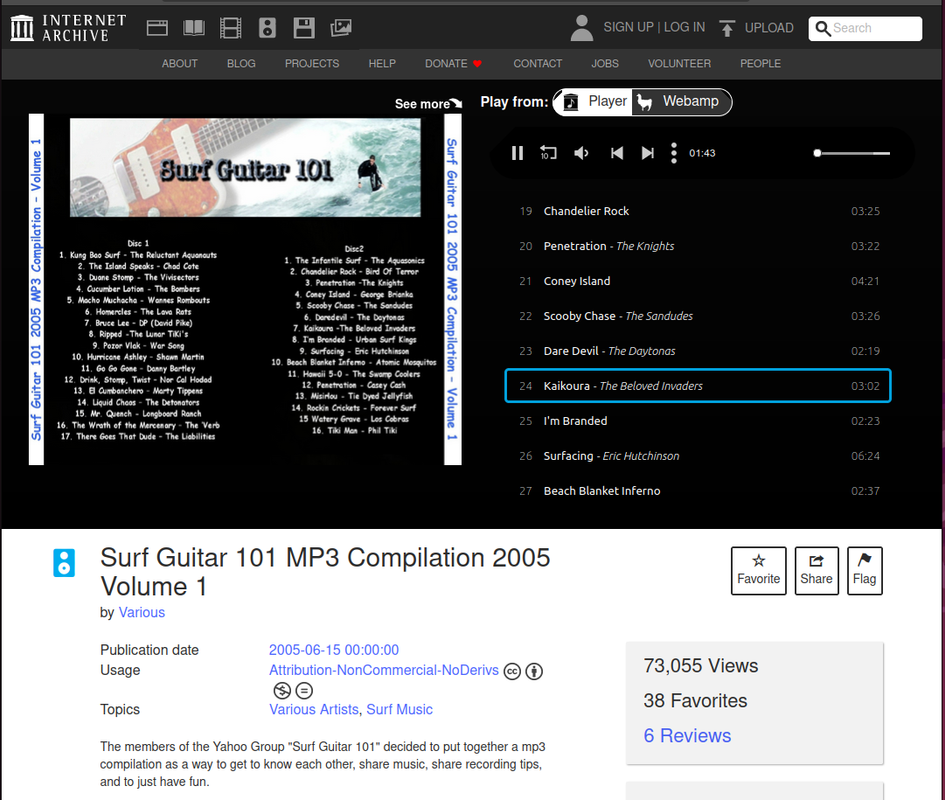Click the Flag button
The width and height of the screenshot is (945, 800).
point(864,571)
